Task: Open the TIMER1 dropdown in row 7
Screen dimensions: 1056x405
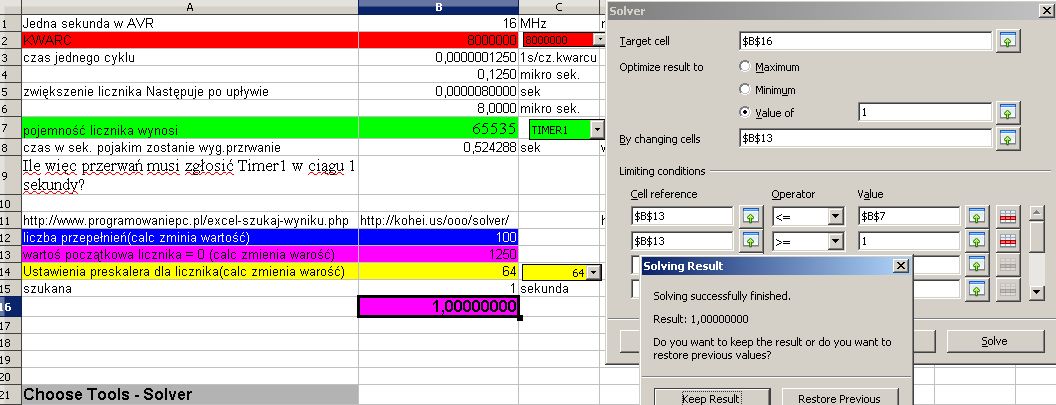Action: click(597, 129)
